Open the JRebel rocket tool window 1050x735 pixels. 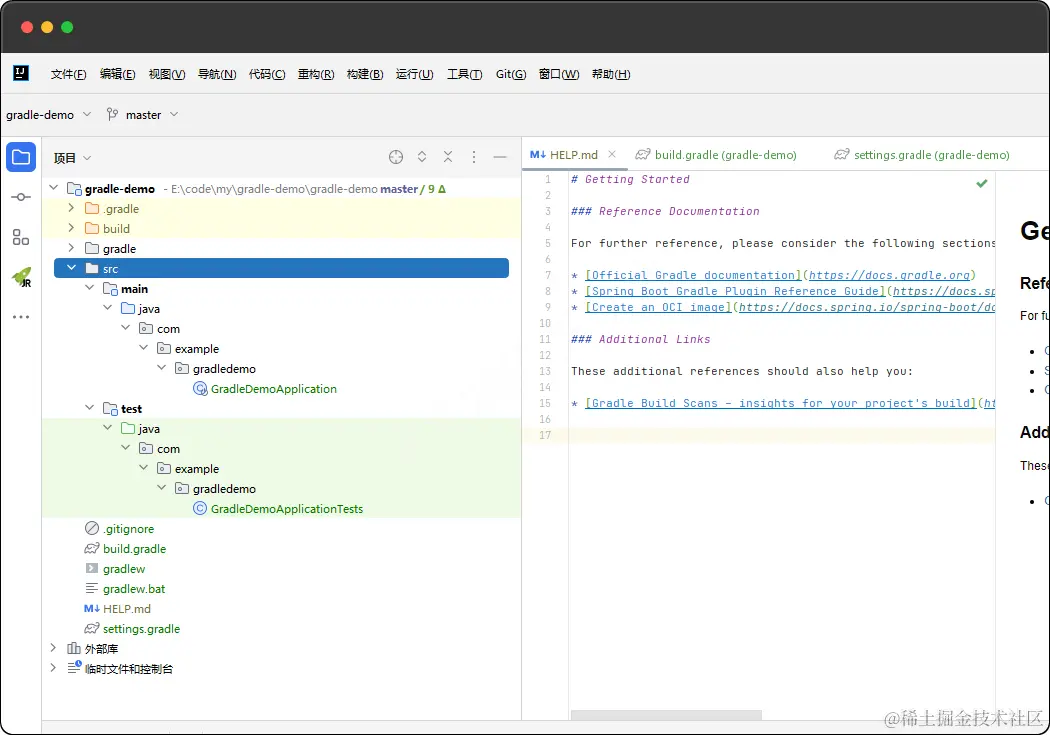(21, 277)
